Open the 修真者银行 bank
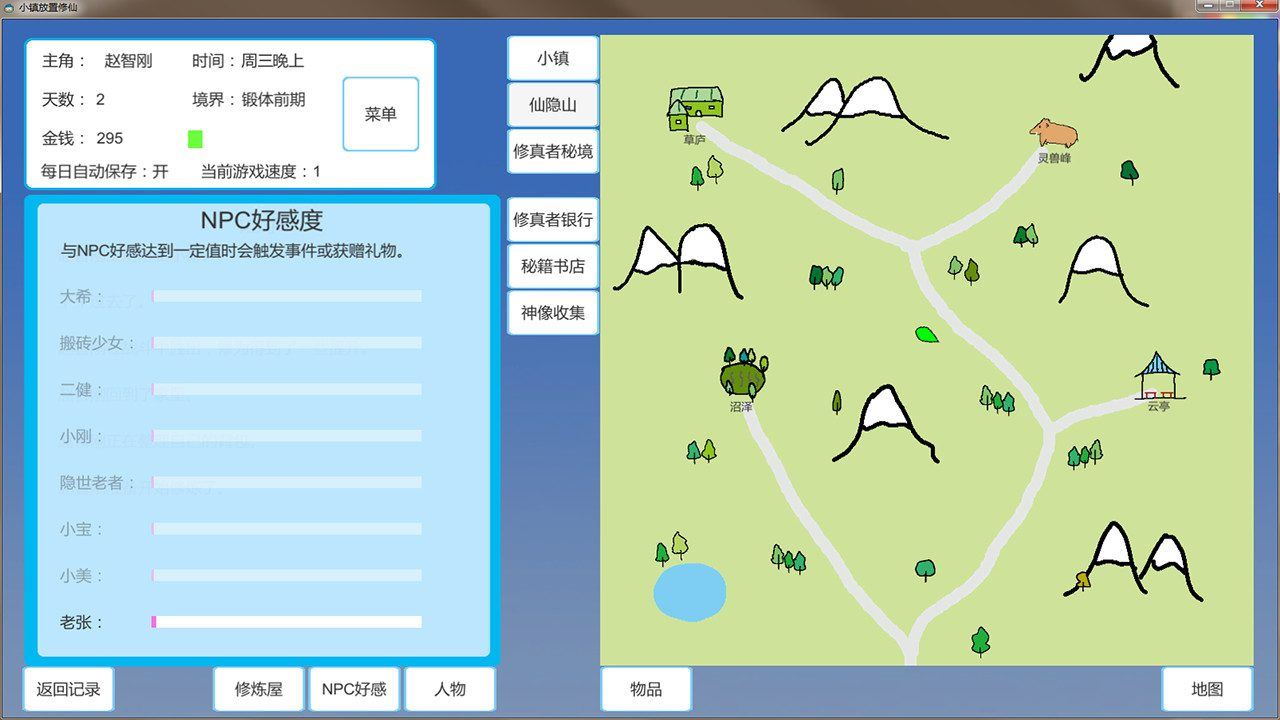Image resolution: width=1280 pixels, height=720 pixels. pos(552,218)
